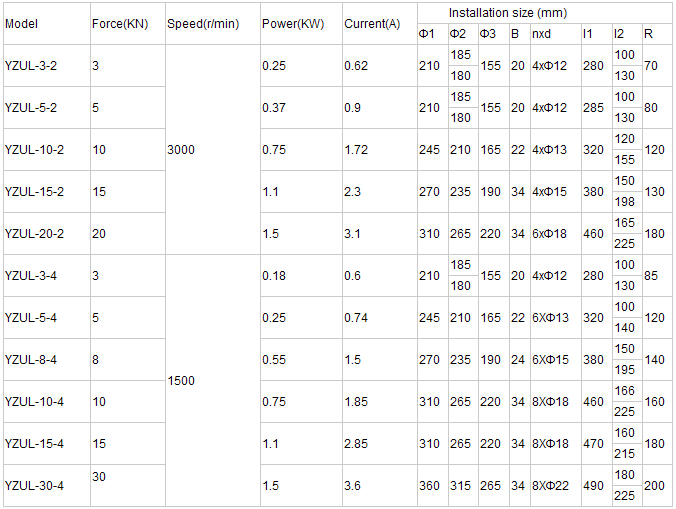This screenshot has height=509, width=676.
Task: Select the Φ1 sub-column header
Action: [x=425, y=34]
